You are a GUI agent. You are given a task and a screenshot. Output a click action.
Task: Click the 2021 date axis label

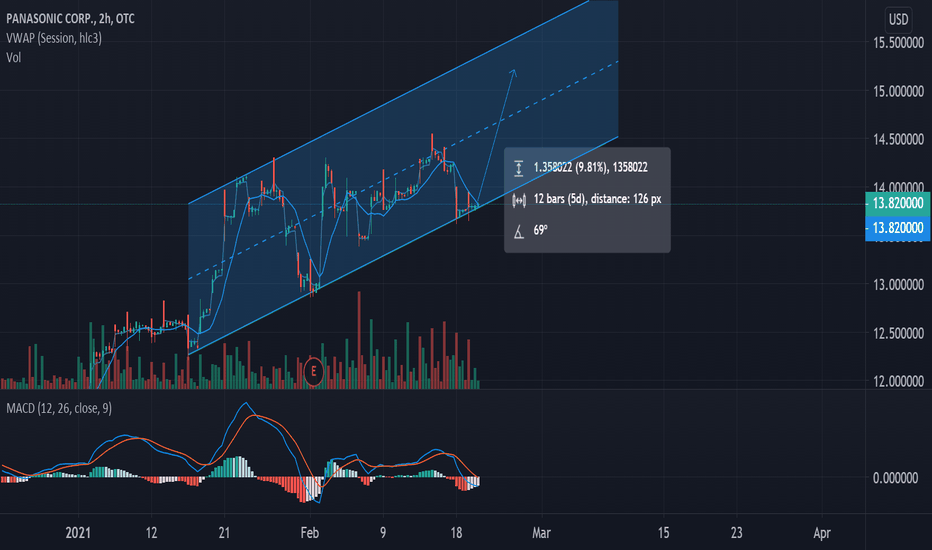(78, 533)
